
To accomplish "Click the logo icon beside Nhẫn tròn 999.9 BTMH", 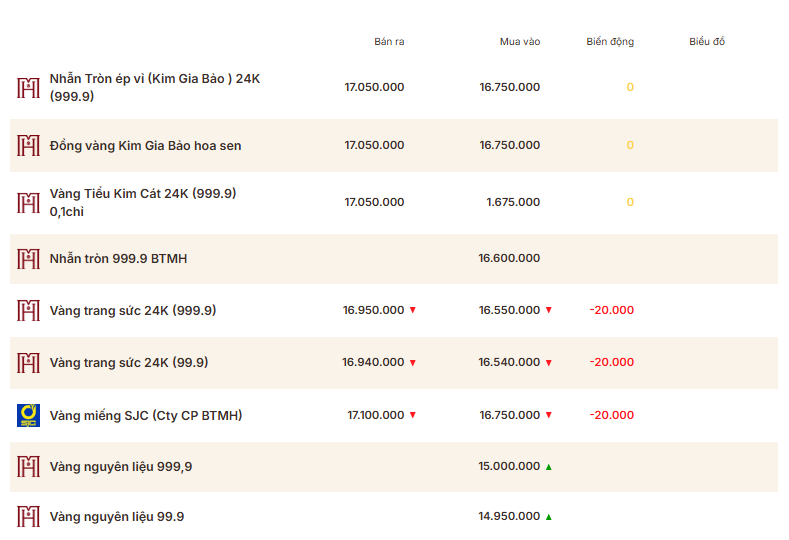I will click(x=28, y=259).
